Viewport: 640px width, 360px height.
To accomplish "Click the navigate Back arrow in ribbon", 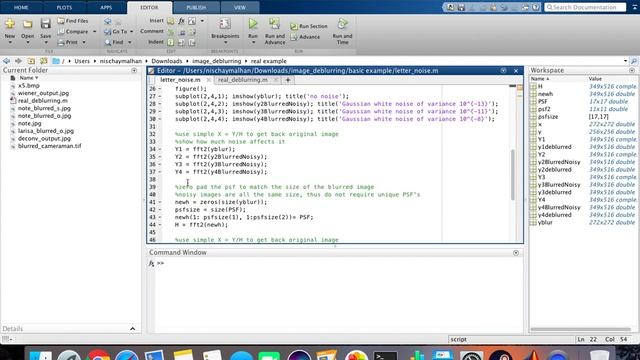I will [x=108, y=21].
